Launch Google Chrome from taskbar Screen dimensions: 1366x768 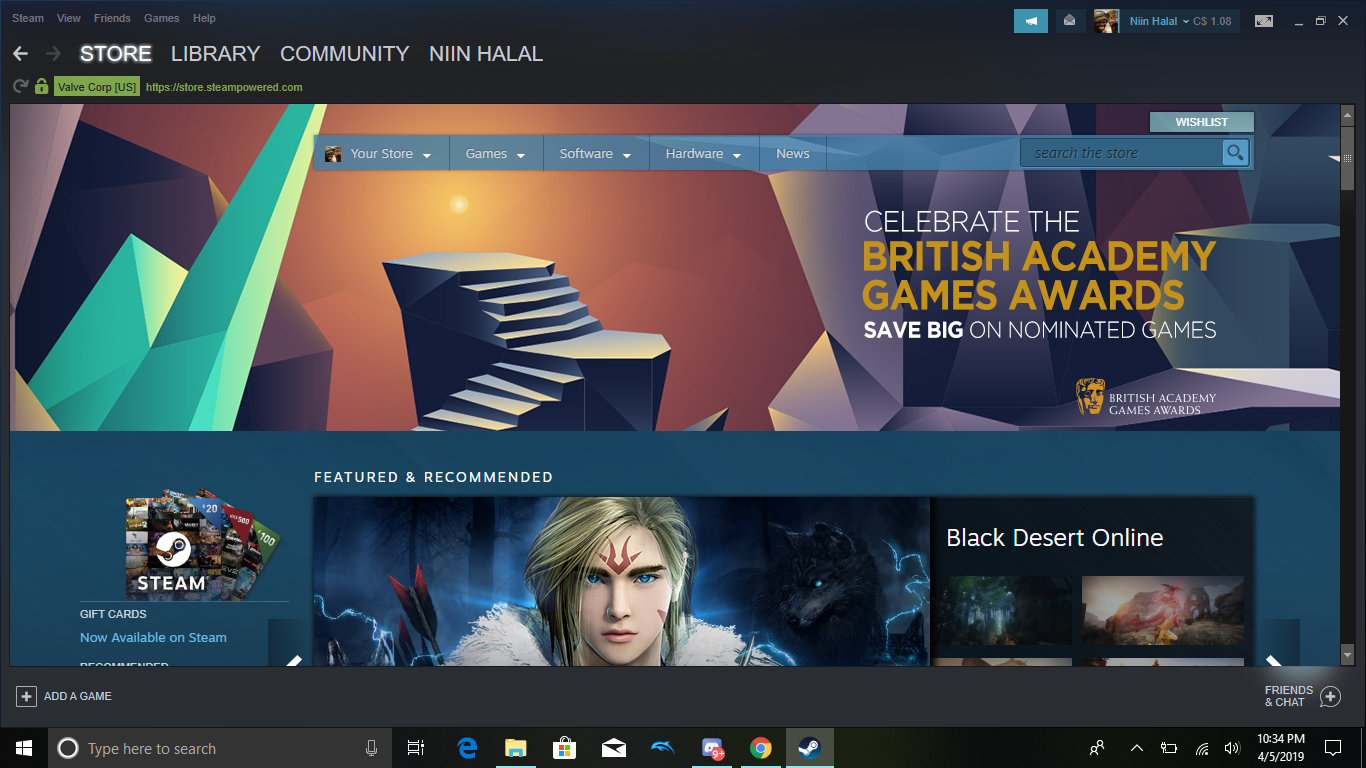coord(761,748)
